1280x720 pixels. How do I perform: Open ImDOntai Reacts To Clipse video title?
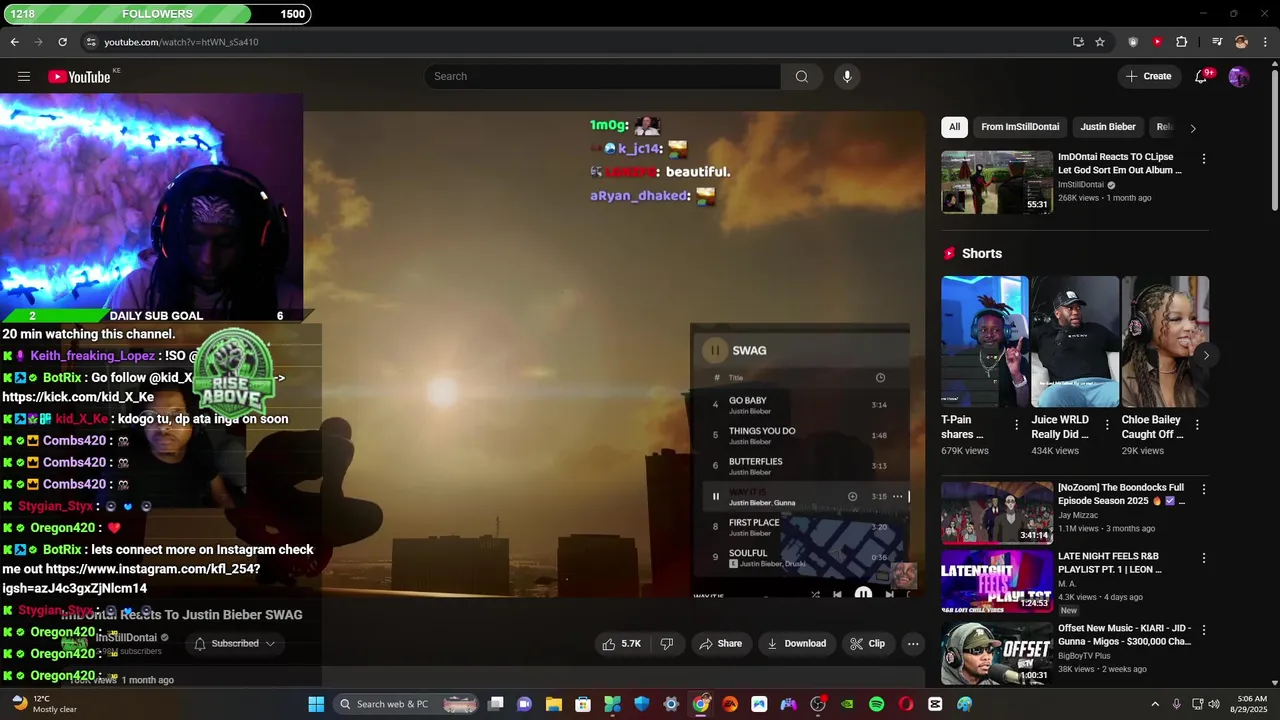pyautogui.click(x=1120, y=164)
